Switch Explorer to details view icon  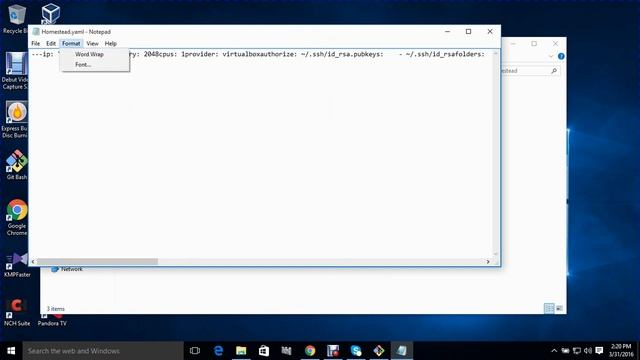click(x=549, y=309)
